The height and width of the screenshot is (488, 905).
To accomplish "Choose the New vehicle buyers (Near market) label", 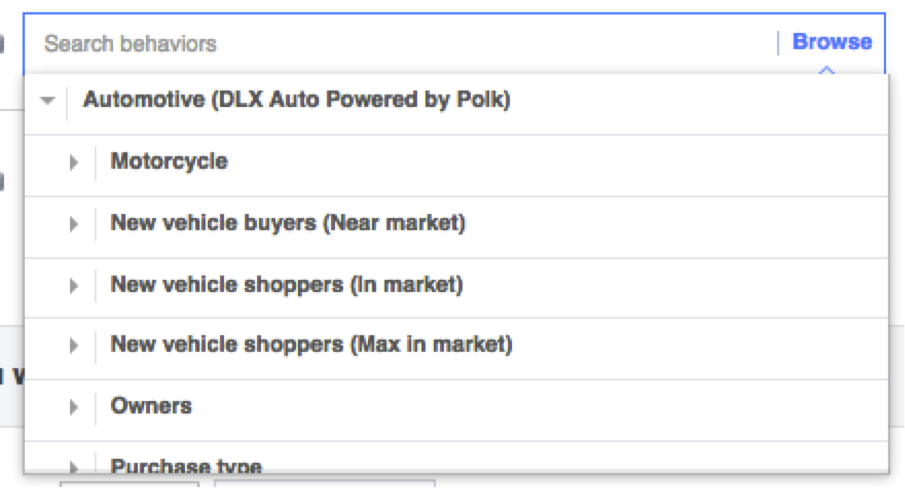I will coord(288,223).
